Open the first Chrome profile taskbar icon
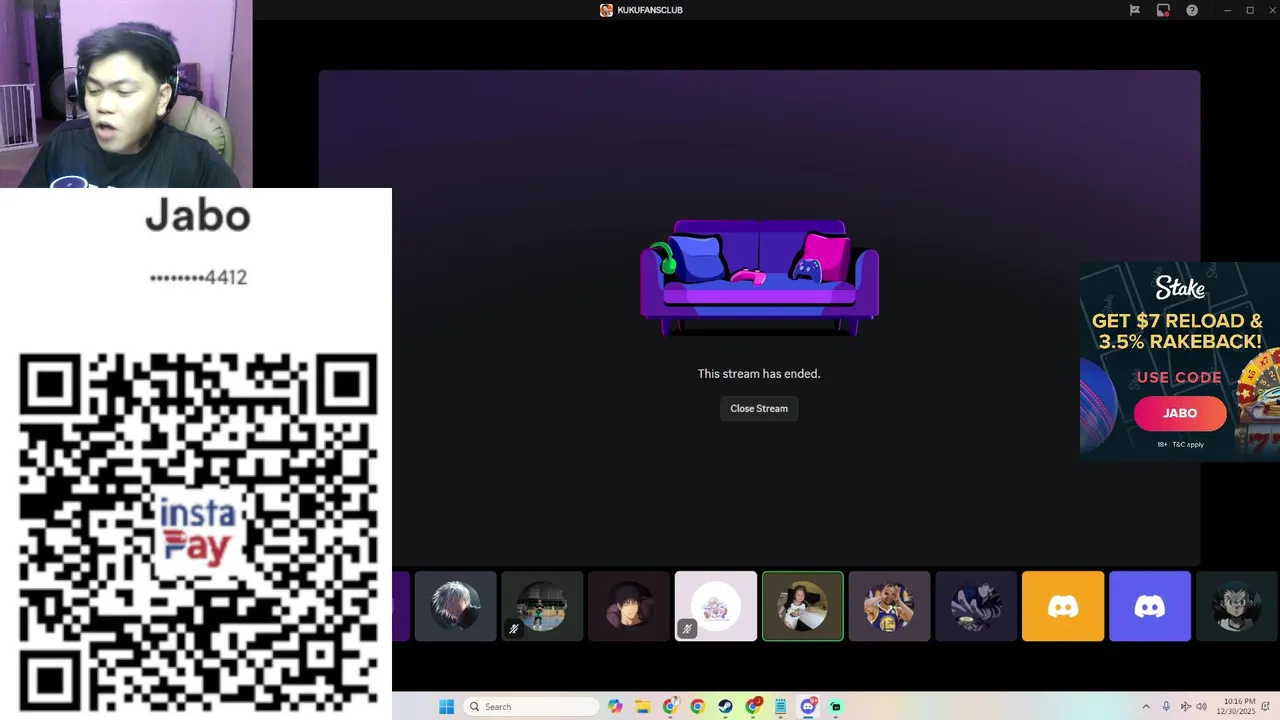The image size is (1280, 720). [x=670, y=707]
